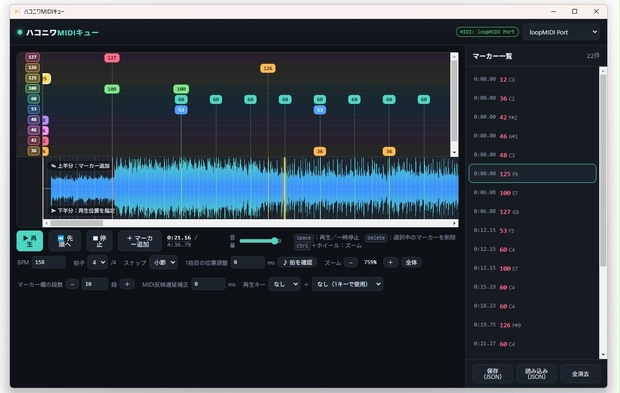The width and height of the screenshot is (620, 393).
Task: Select the 0:00.00 42 F#2 marker row
Action: tap(532, 117)
